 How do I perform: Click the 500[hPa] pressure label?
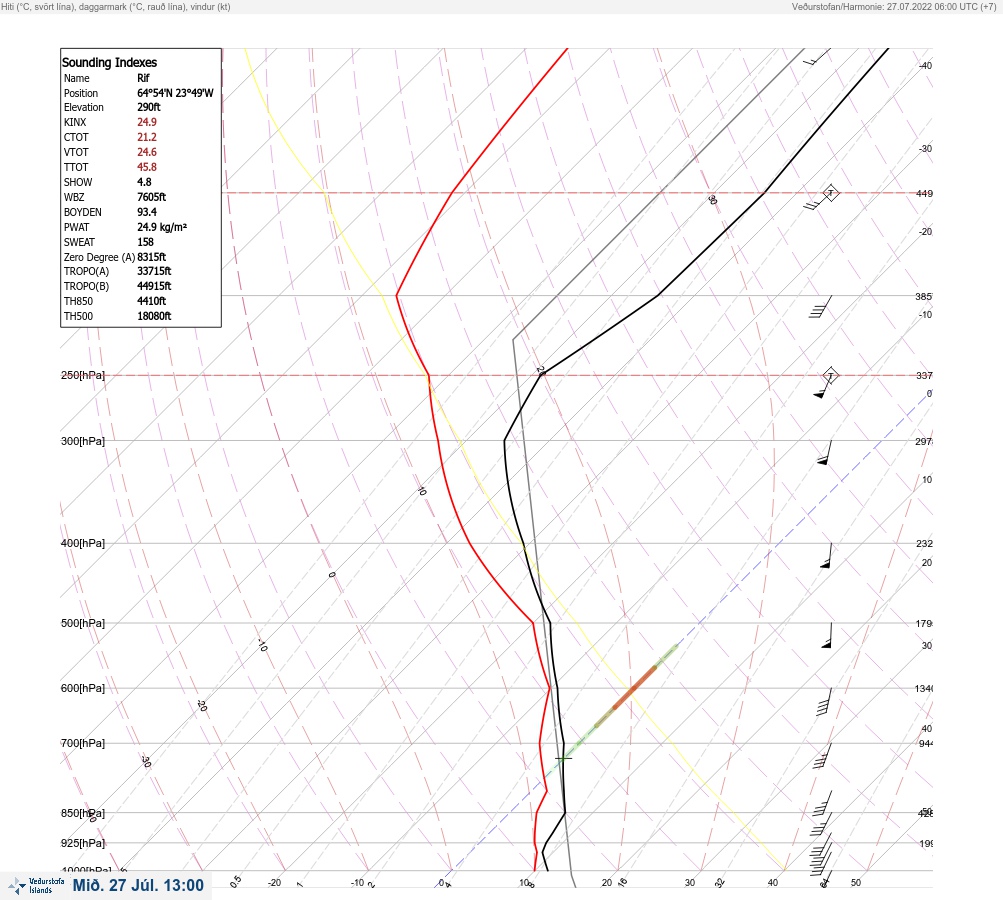[83, 623]
